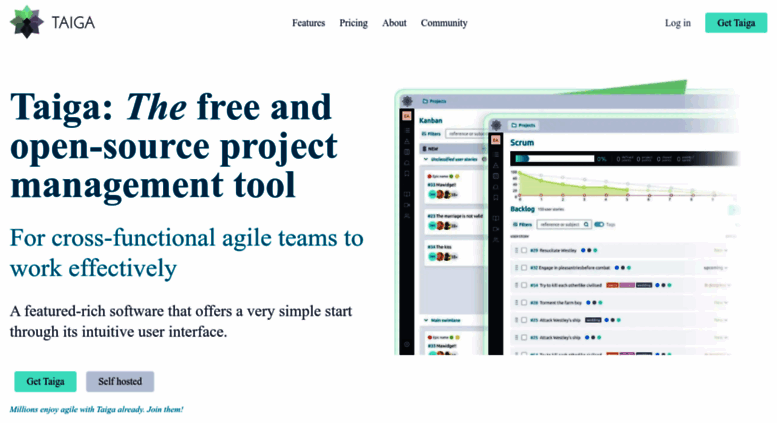
Task: Click the magnifier icon in Backlog search field
Action: (586, 224)
